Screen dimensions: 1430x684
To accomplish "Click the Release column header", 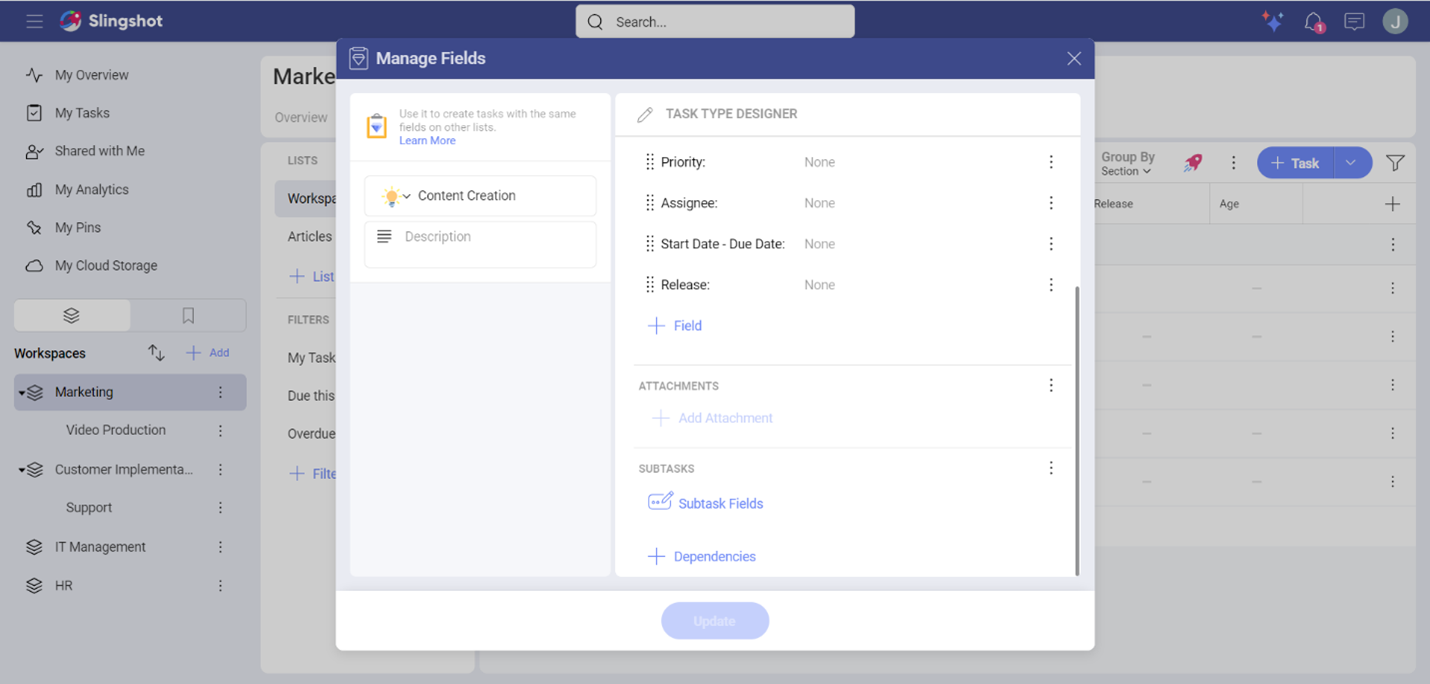I will point(1114,204).
